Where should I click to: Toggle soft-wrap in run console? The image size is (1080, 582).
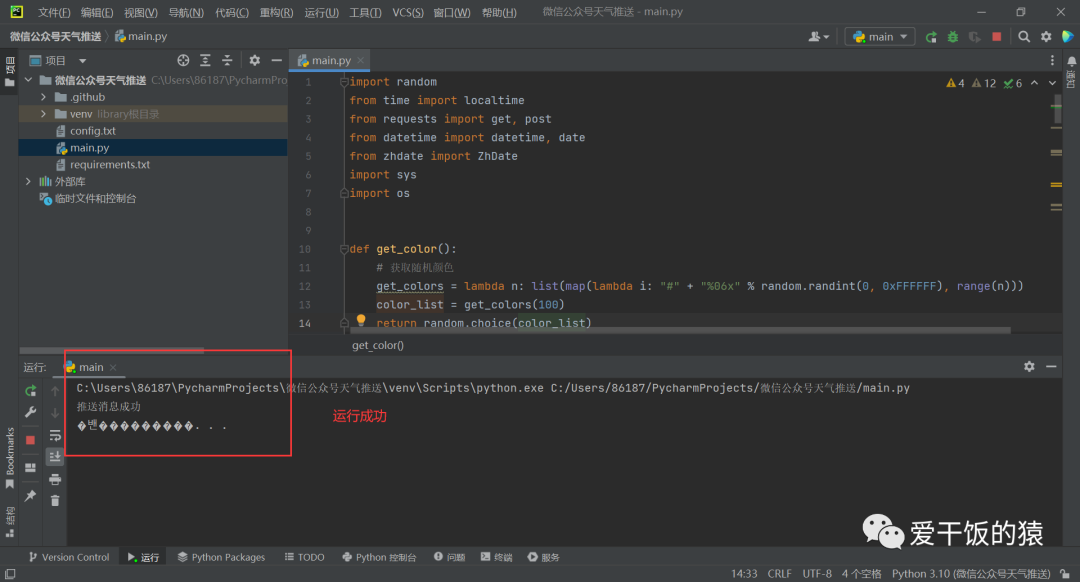55,435
